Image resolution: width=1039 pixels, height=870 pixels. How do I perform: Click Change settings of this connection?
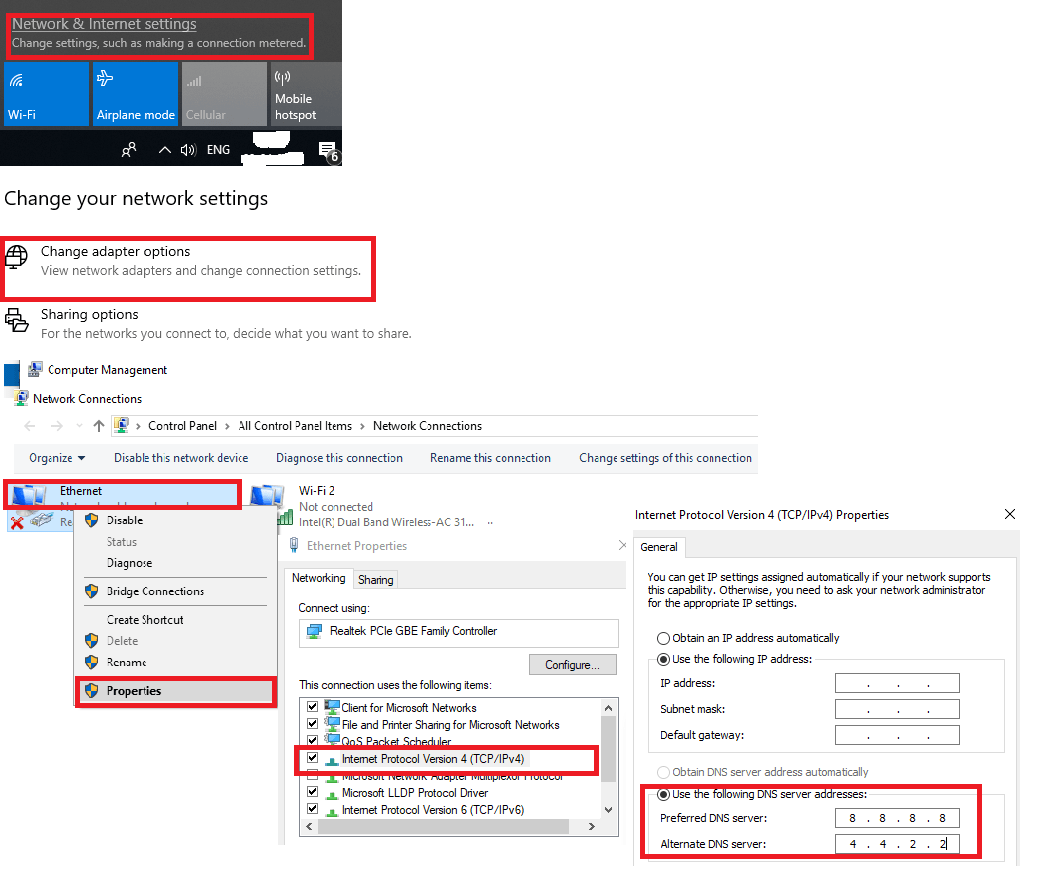(665, 459)
